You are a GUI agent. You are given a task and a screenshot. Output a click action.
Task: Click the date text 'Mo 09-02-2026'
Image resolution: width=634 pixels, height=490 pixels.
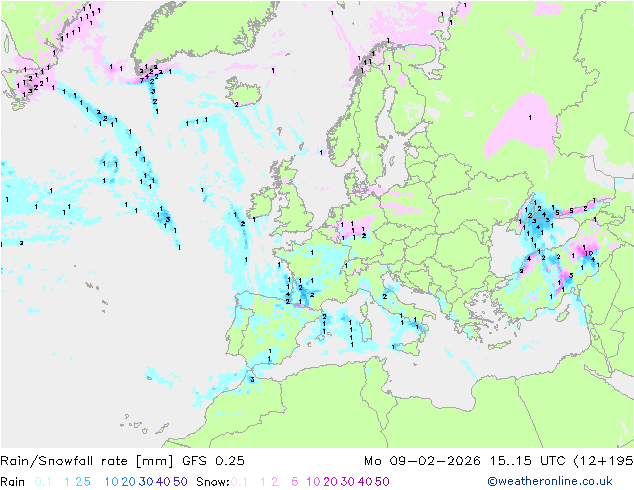pos(422,461)
